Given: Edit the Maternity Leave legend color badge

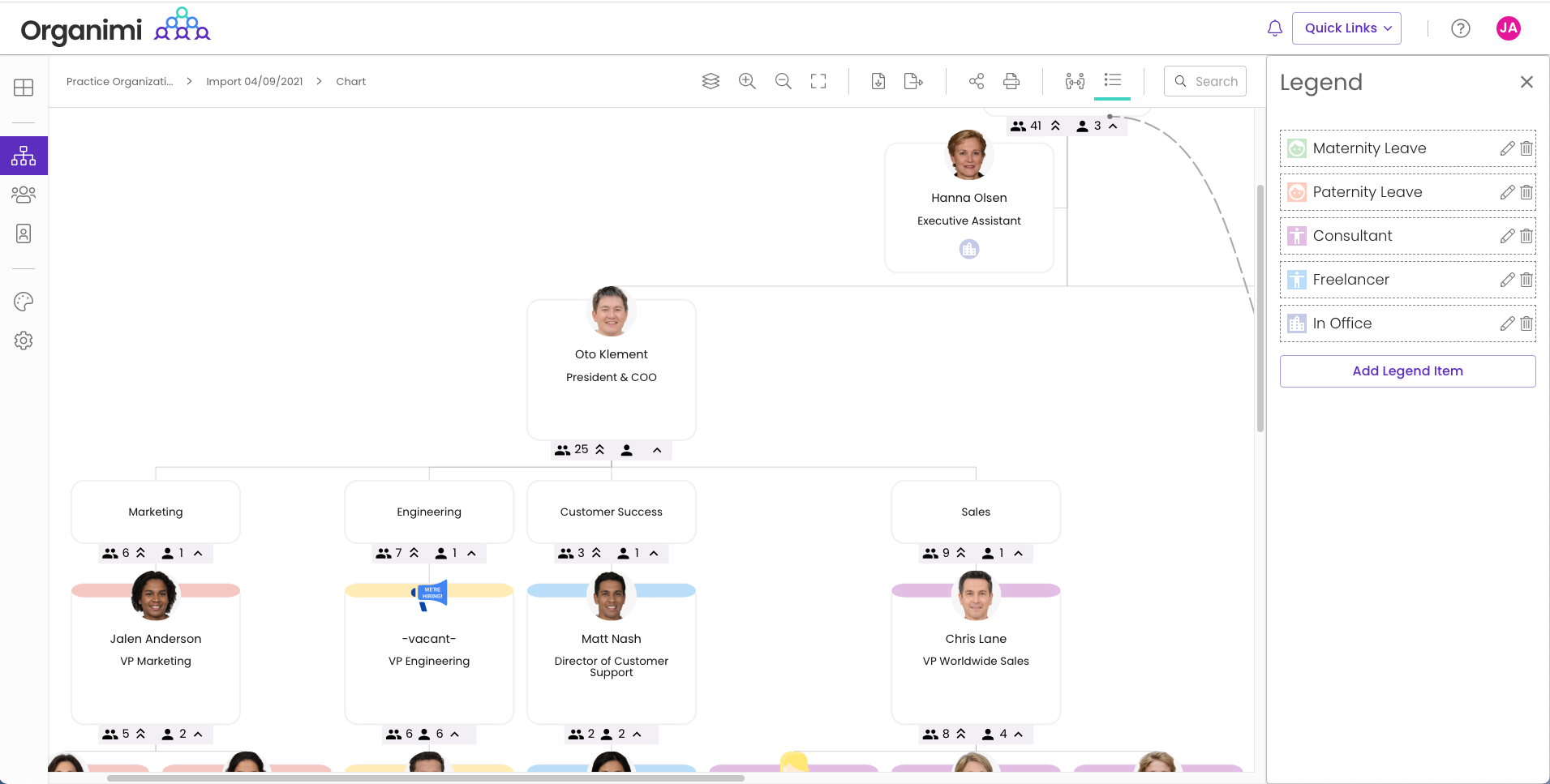Looking at the screenshot, I should 1298,148.
